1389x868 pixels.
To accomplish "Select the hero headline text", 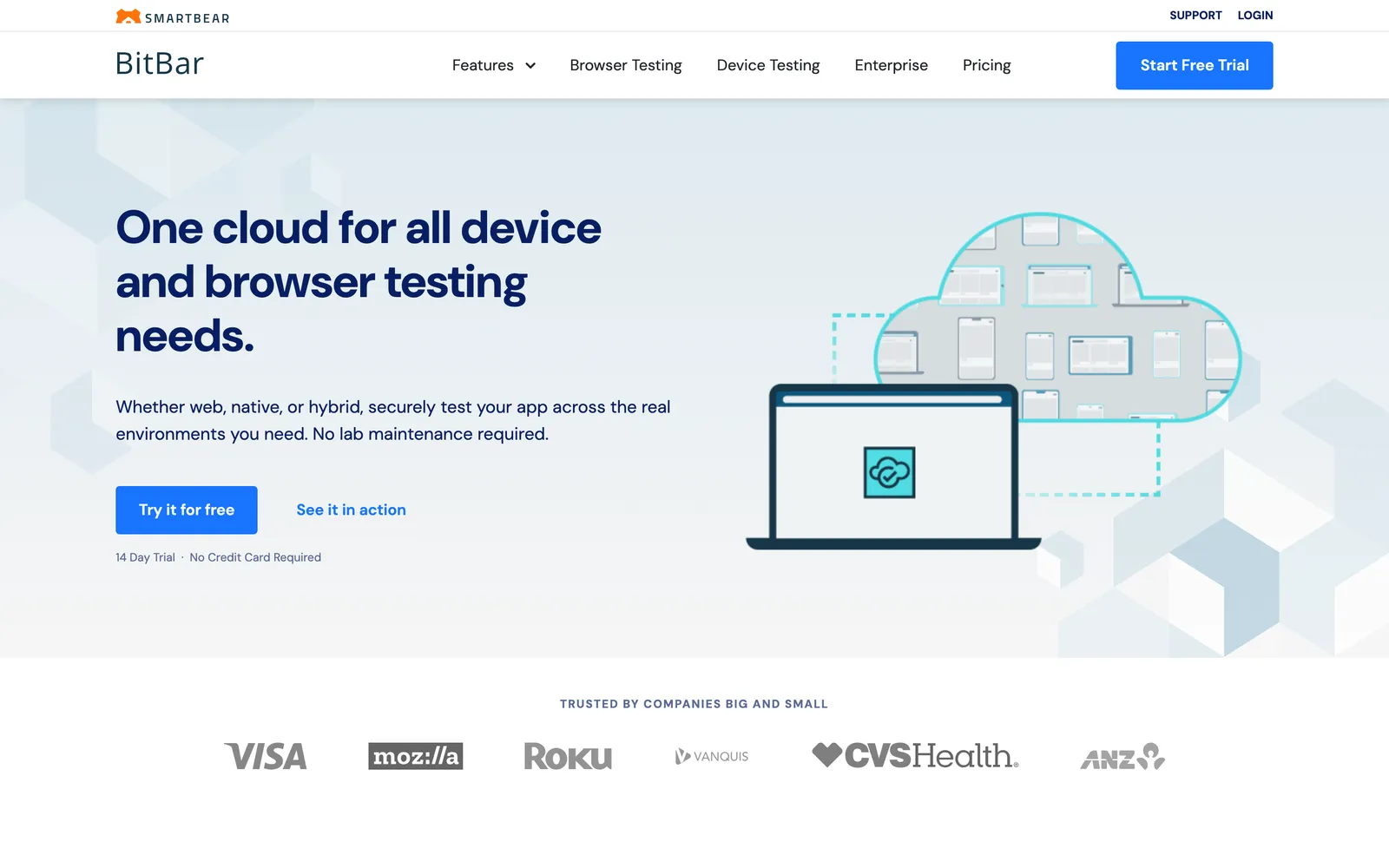I will coord(359,281).
